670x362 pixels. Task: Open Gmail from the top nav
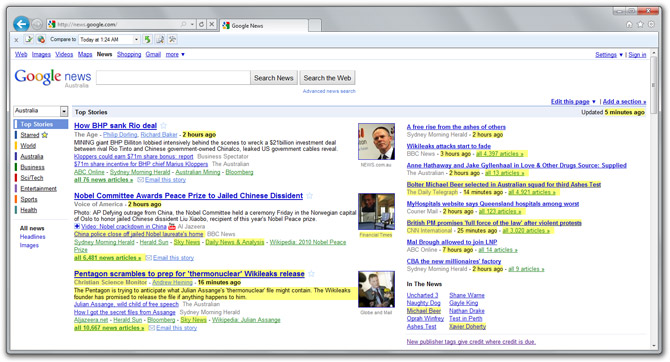pyautogui.click(x=153, y=54)
